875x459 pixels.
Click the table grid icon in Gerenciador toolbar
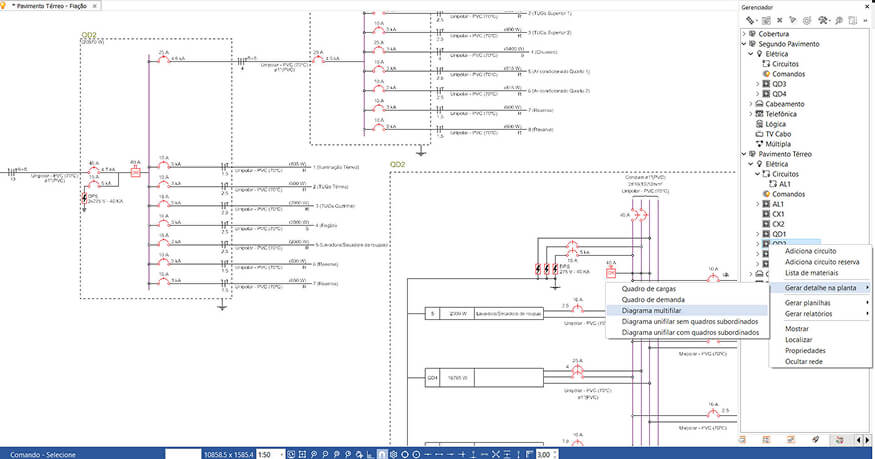click(766, 21)
